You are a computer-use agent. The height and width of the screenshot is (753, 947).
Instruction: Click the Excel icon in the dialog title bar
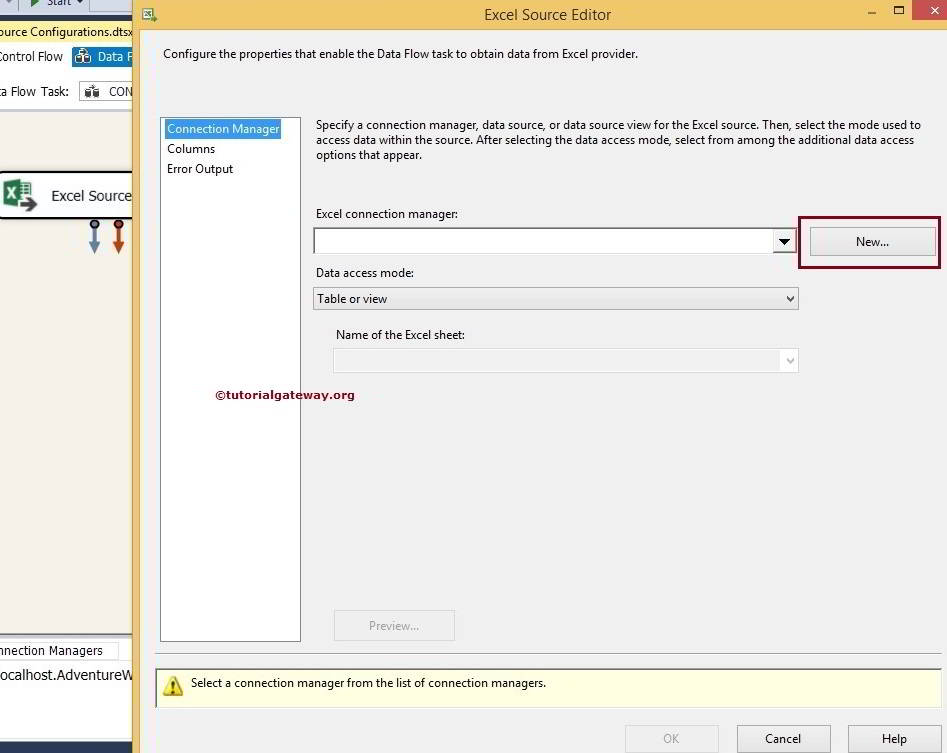[148, 15]
